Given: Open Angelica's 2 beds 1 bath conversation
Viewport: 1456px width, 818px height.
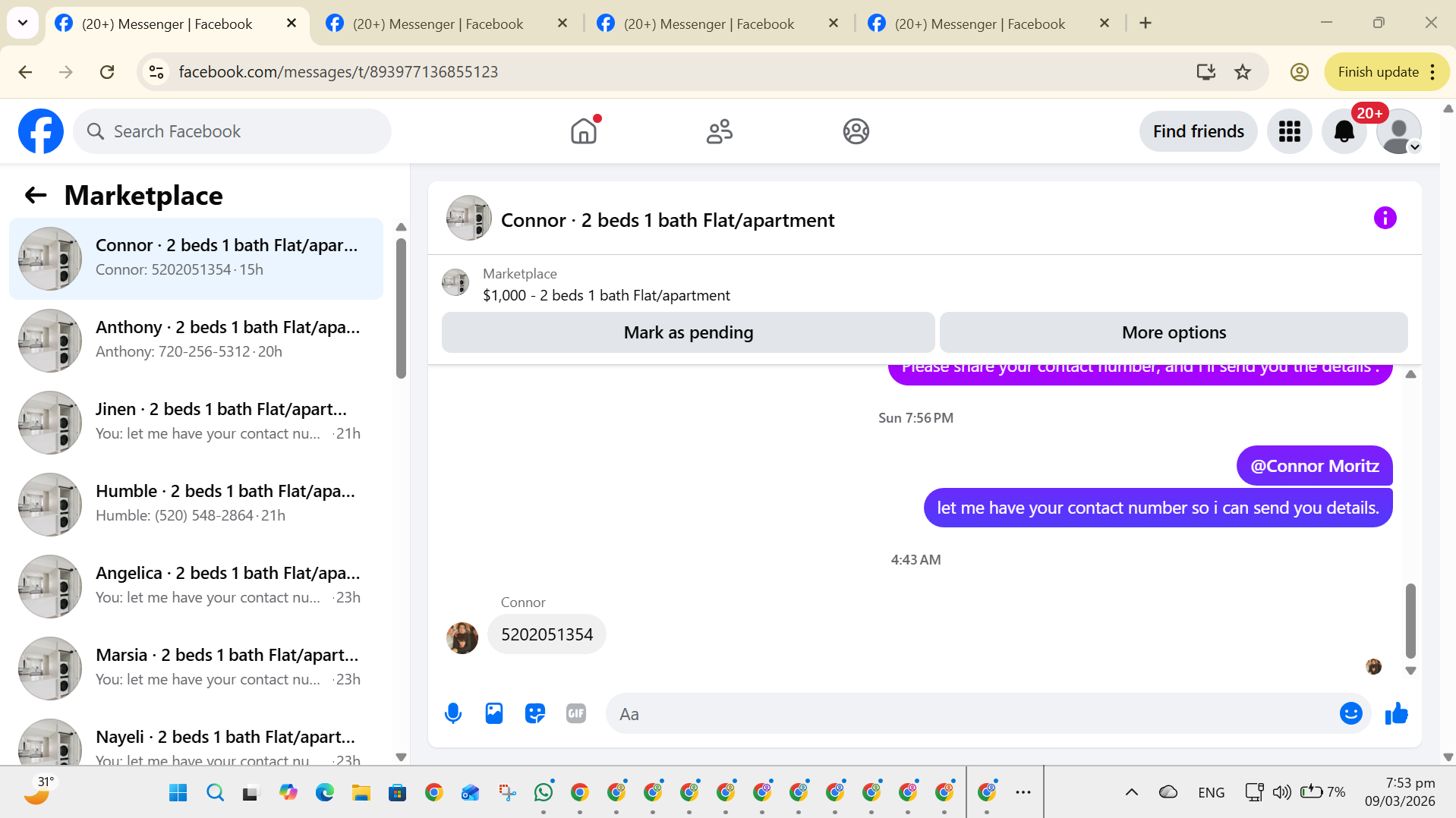Looking at the screenshot, I should (x=196, y=586).
